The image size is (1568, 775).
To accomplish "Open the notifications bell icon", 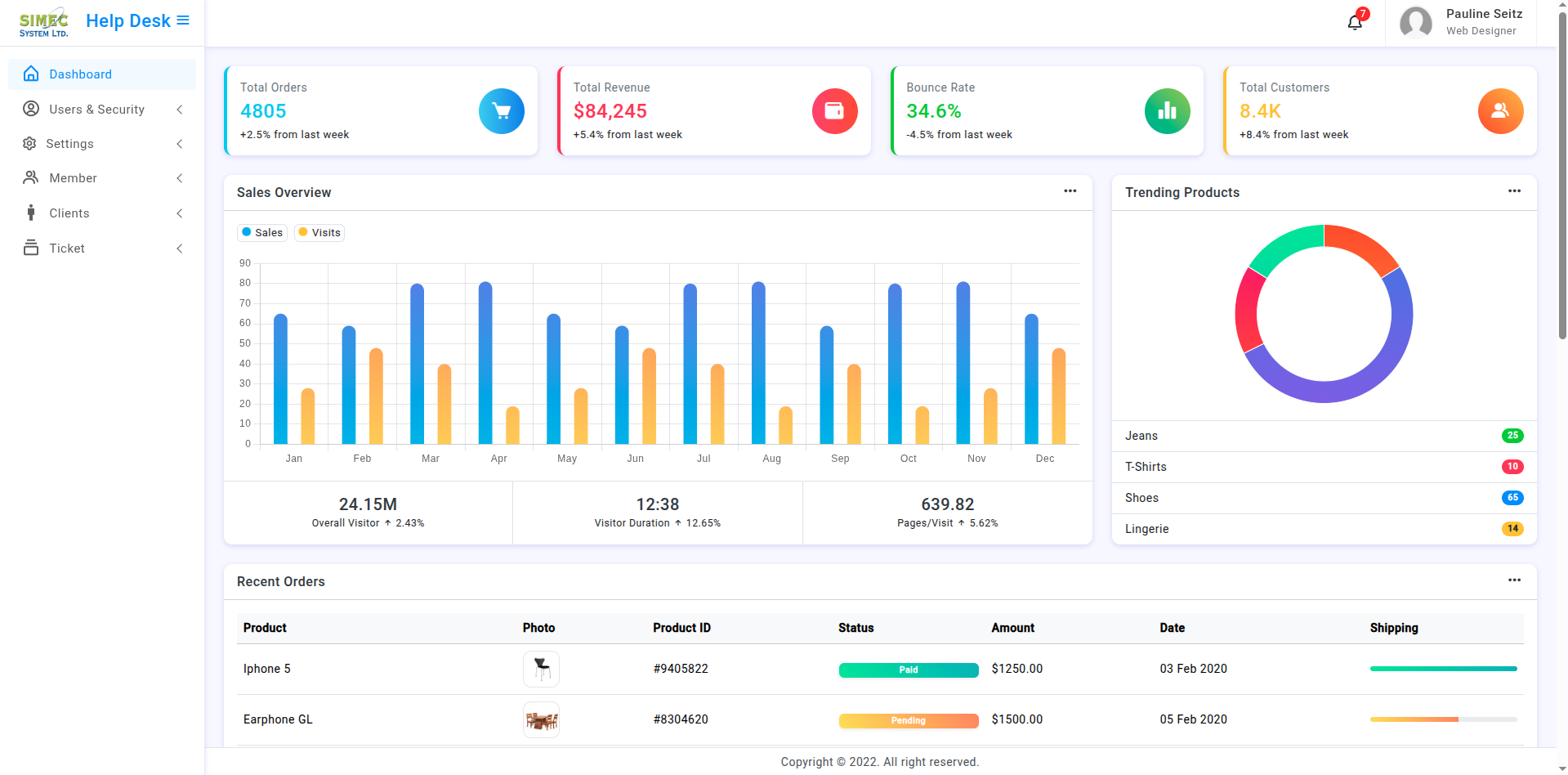I will [x=1355, y=22].
